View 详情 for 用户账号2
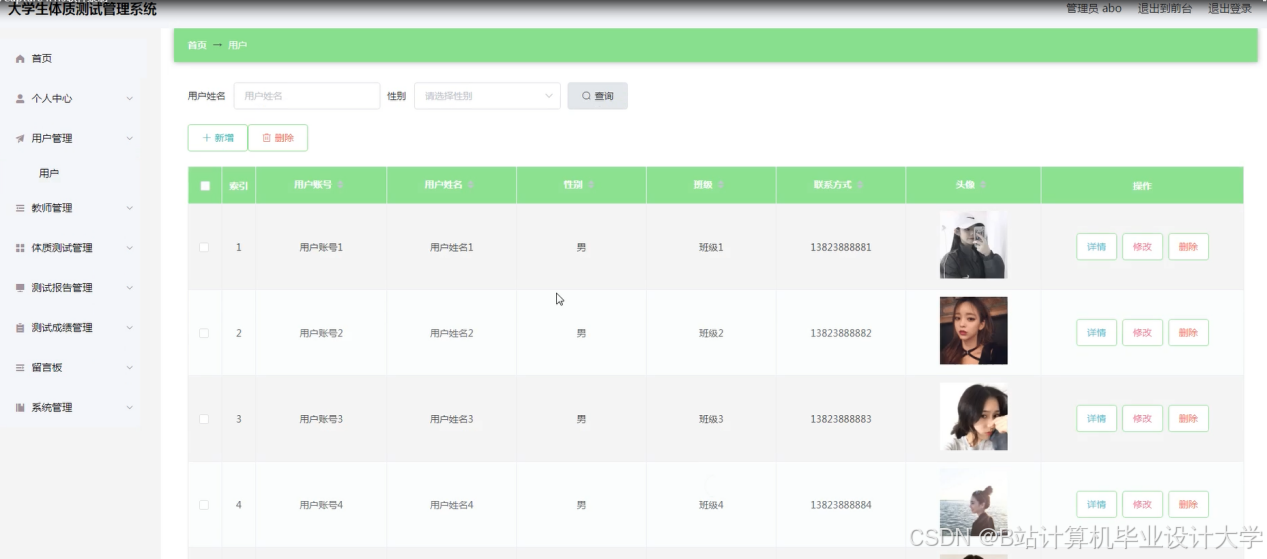Screen dimensions: 1267x559 1096,333
